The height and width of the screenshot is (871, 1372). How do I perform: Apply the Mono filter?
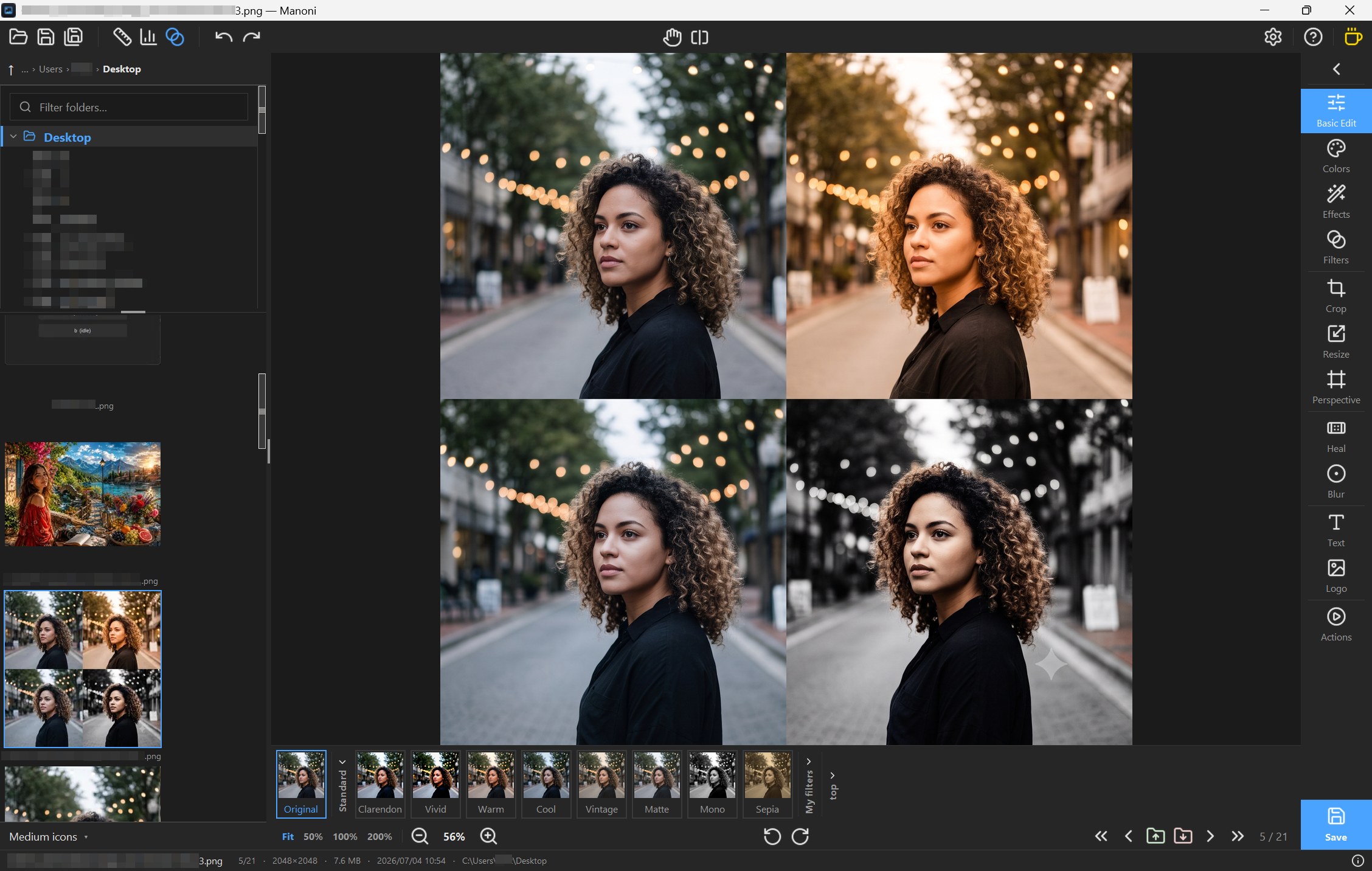(x=712, y=783)
